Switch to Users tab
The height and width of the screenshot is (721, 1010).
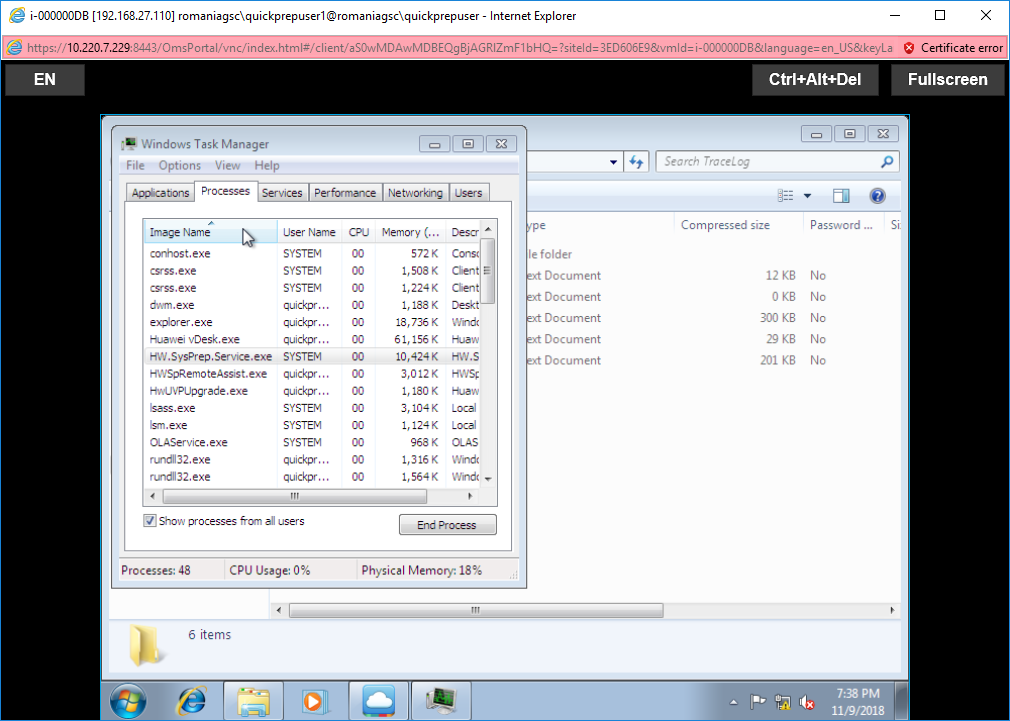coord(468,193)
